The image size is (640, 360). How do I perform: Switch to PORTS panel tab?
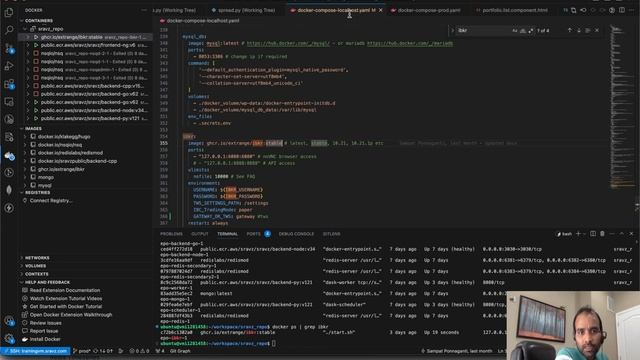tap(253, 234)
